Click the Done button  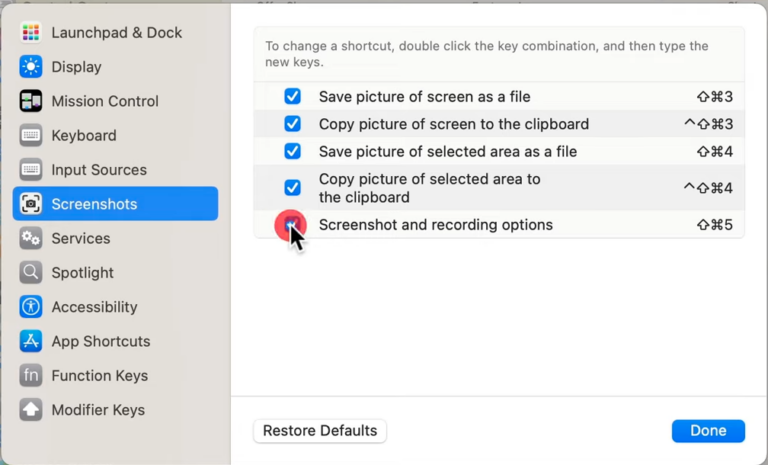(x=708, y=431)
